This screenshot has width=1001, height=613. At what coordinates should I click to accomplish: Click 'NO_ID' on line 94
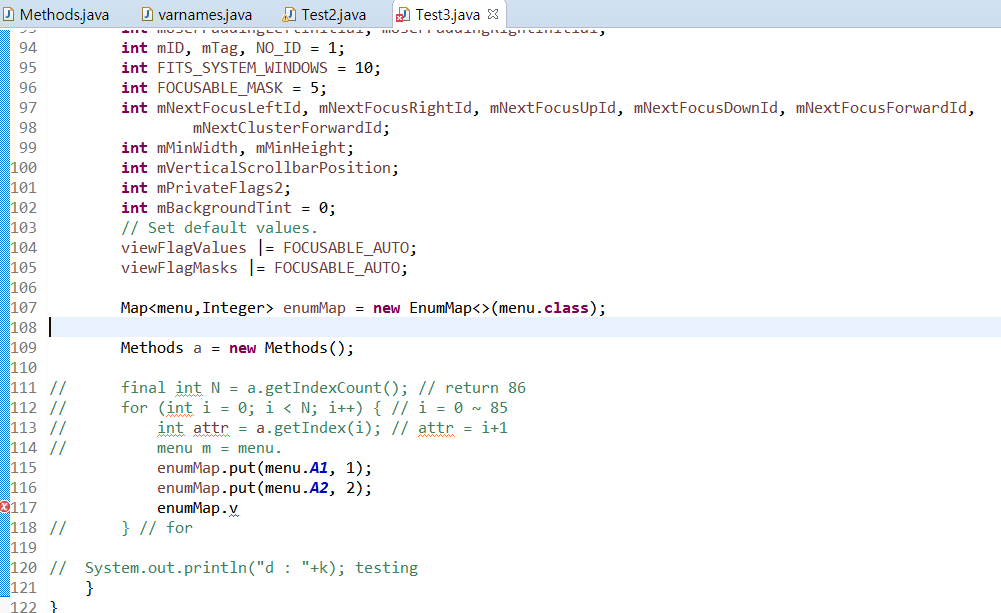click(x=278, y=49)
